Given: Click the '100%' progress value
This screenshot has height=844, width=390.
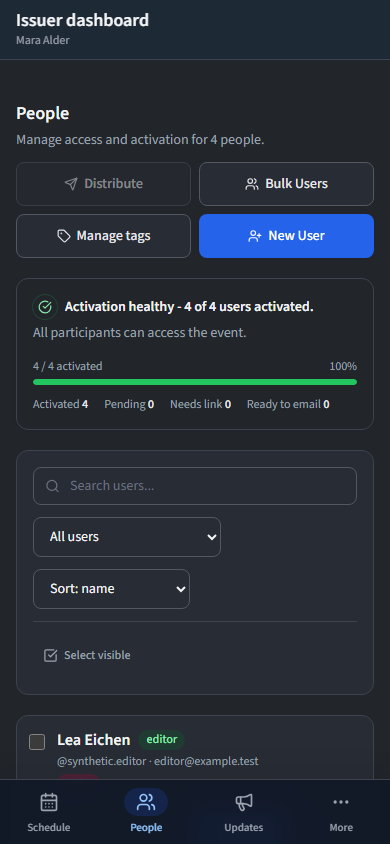Looking at the screenshot, I should (x=343, y=367).
